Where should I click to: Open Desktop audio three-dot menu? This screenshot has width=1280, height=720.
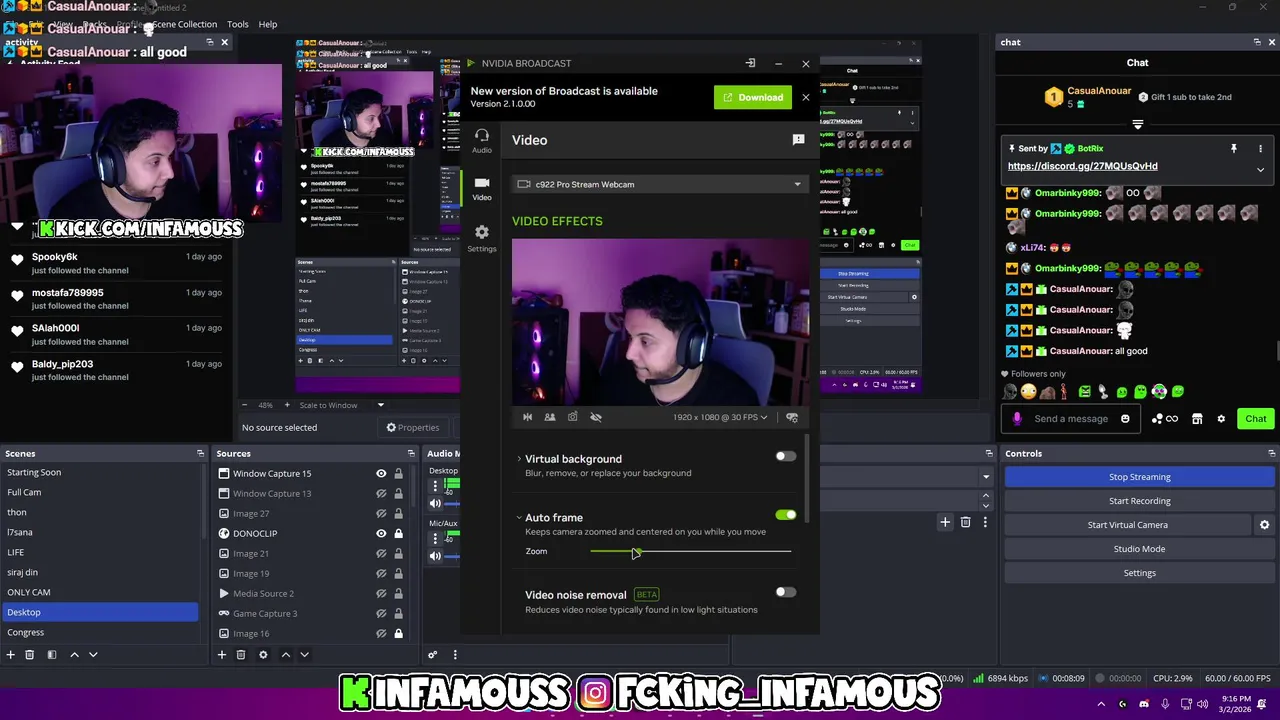[x=435, y=486]
